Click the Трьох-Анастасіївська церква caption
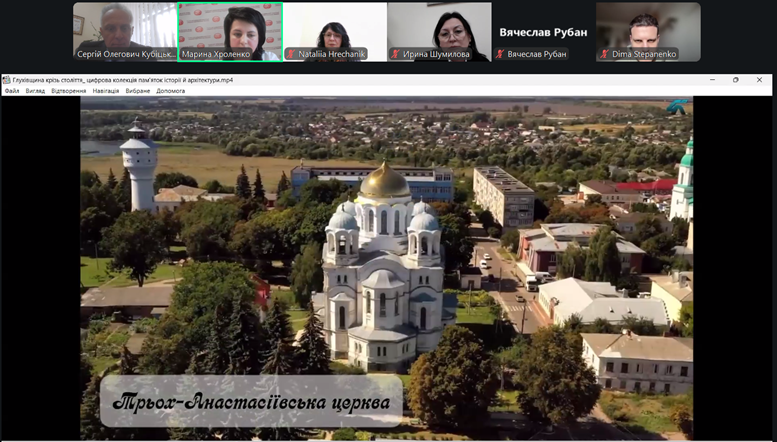The width and height of the screenshot is (777, 442). click(251, 402)
